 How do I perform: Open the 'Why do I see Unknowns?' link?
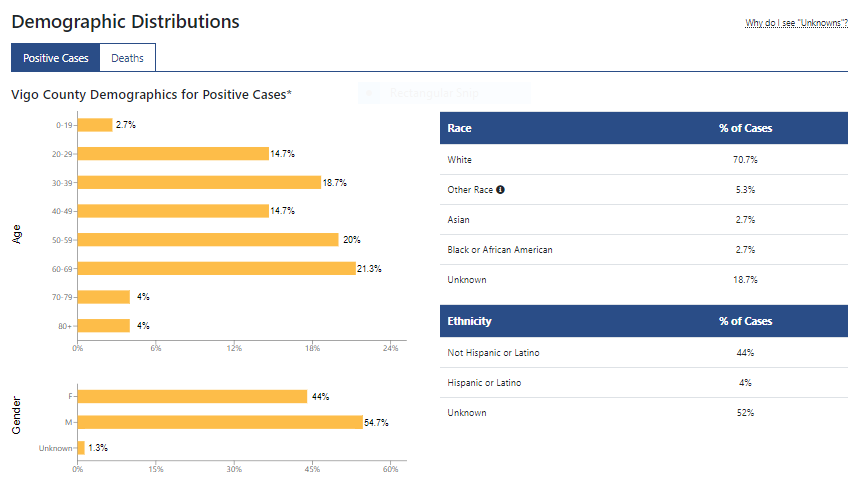tap(796, 23)
